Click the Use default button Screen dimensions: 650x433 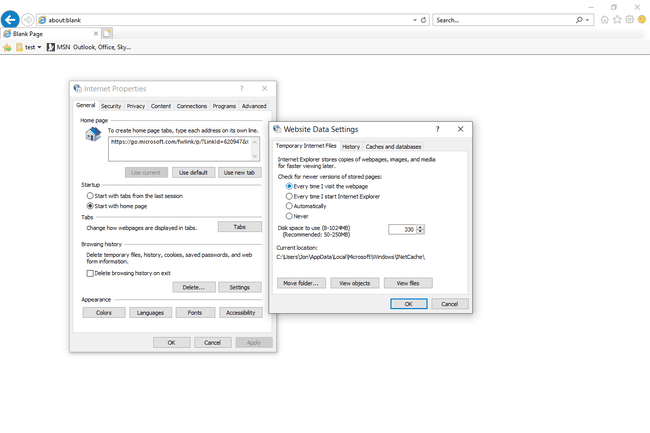pos(193,172)
